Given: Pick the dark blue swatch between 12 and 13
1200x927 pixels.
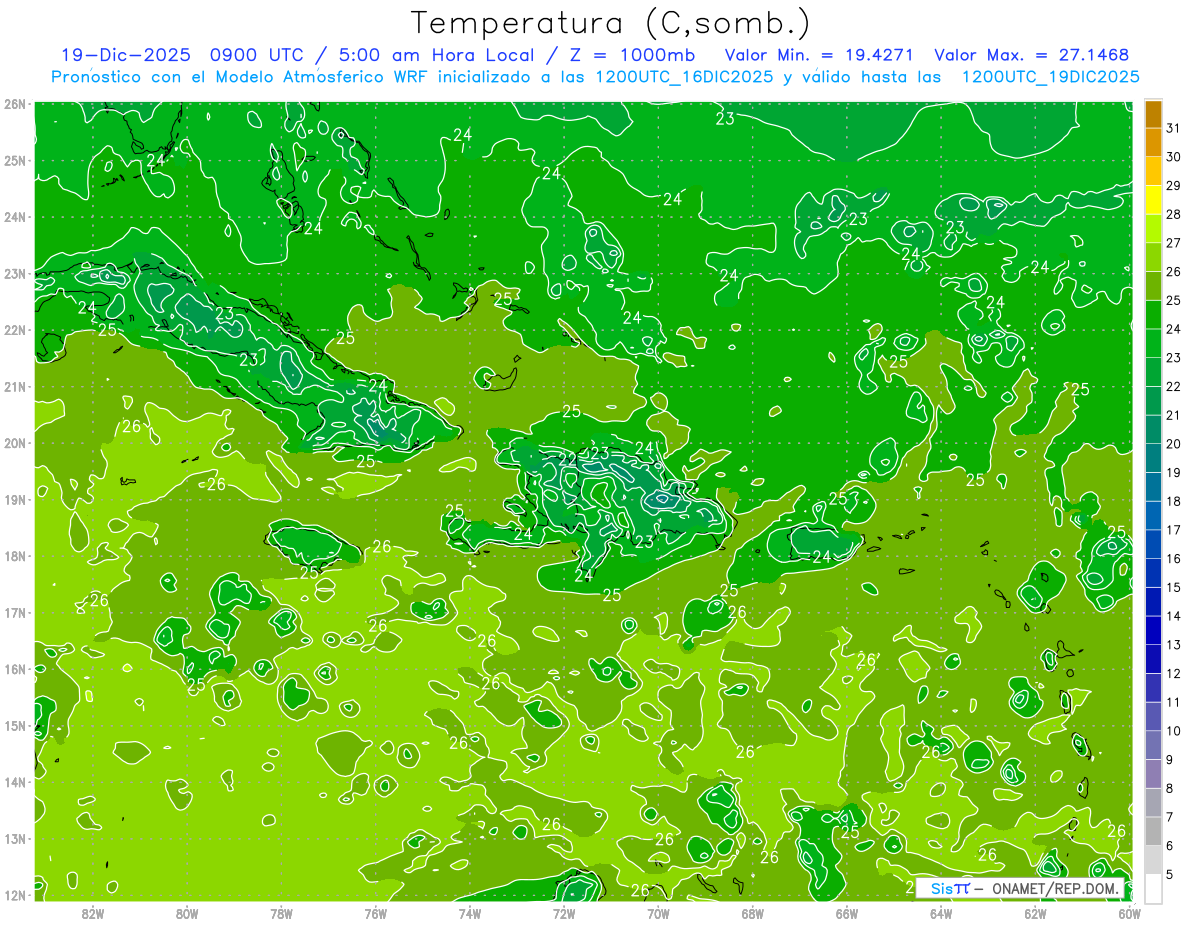Looking at the screenshot, I should pos(1153,659).
